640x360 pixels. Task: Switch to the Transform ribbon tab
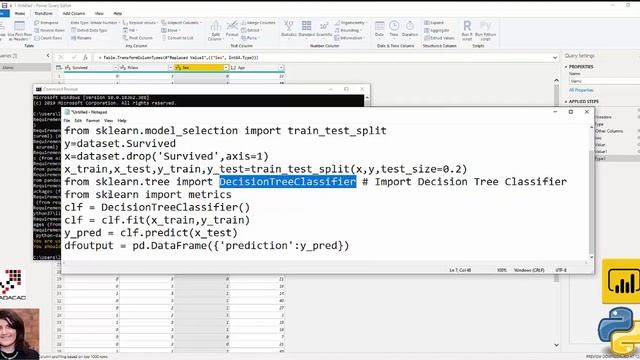point(43,13)
